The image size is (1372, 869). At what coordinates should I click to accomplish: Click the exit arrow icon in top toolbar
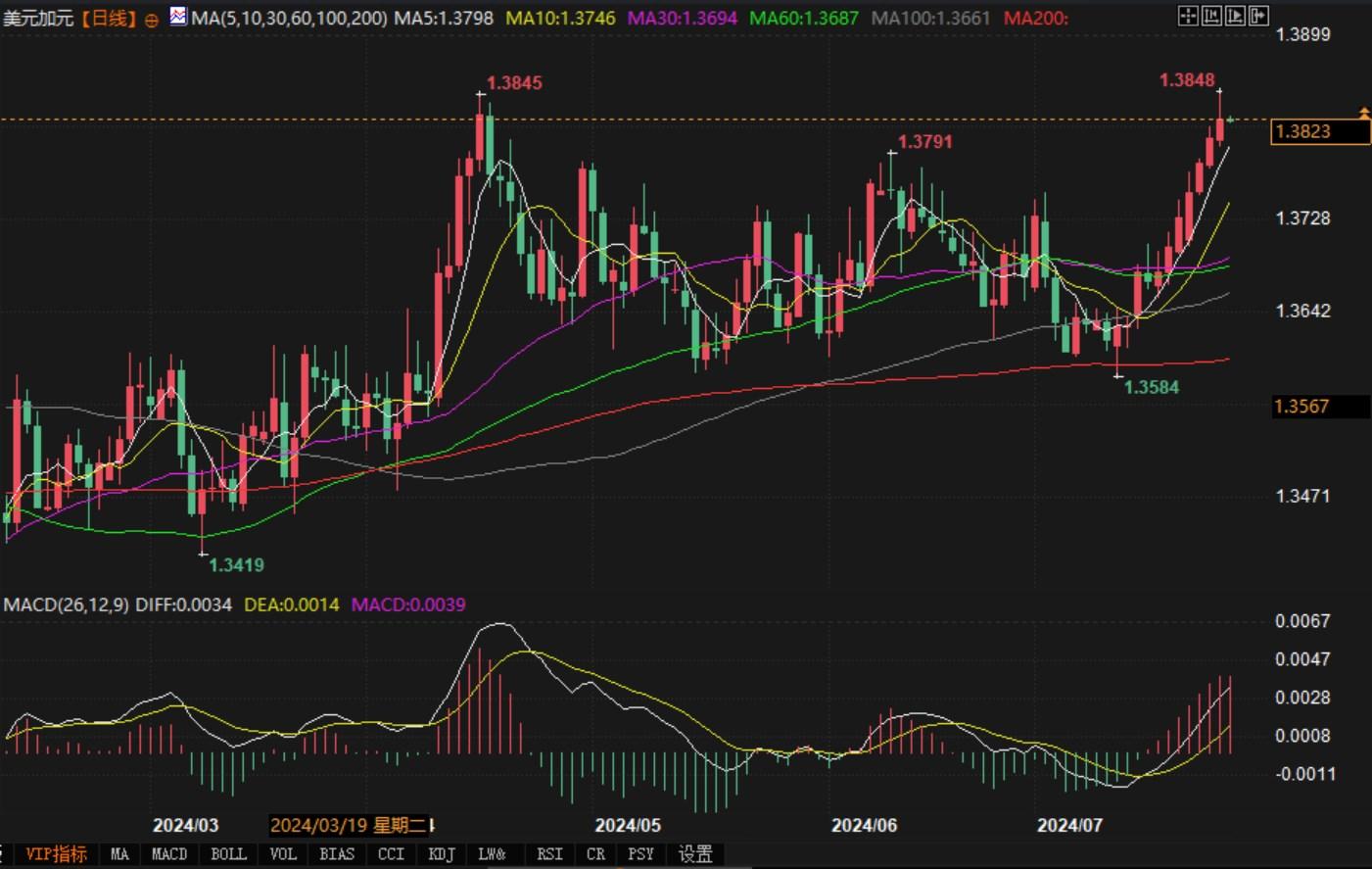click(1258, 16)
